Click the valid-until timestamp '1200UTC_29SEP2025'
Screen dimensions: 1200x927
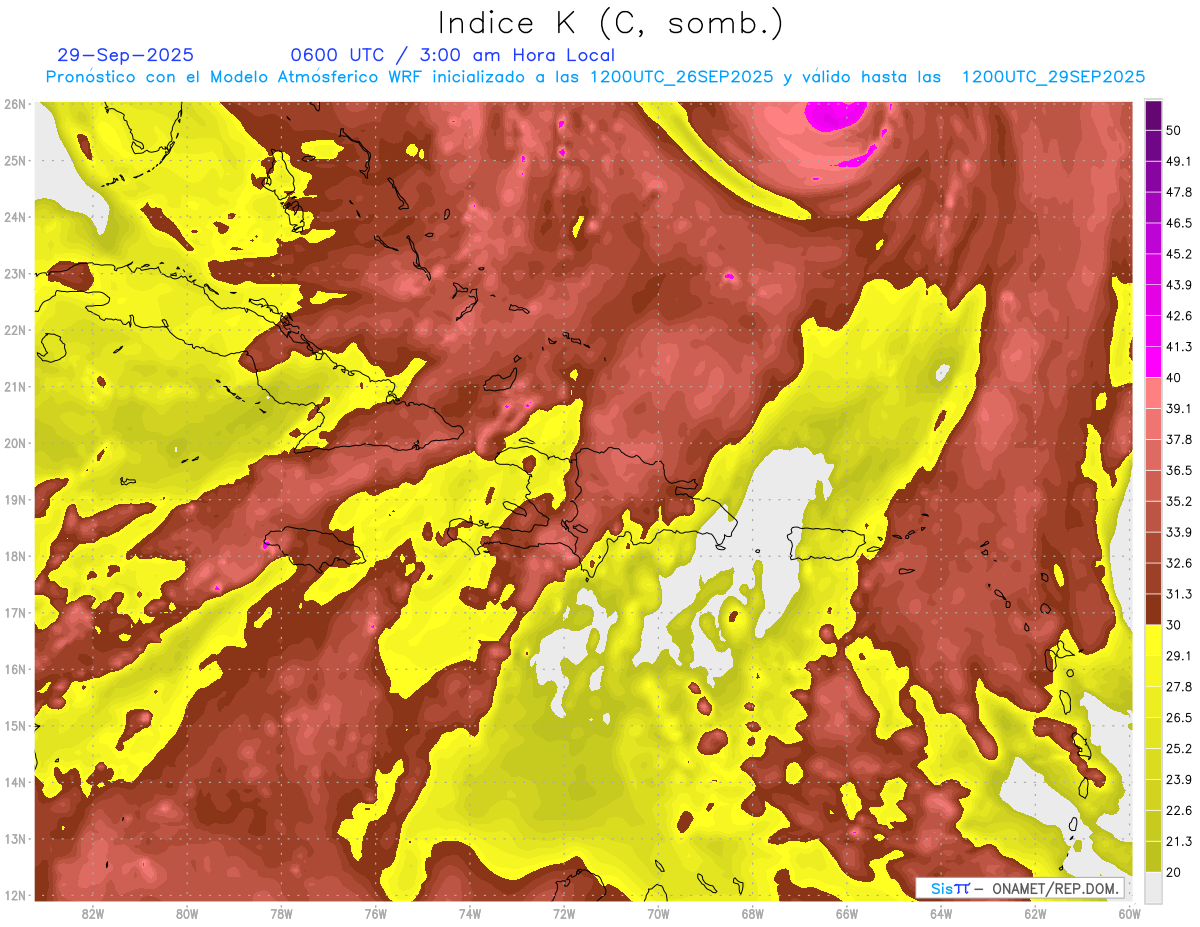1053,77
